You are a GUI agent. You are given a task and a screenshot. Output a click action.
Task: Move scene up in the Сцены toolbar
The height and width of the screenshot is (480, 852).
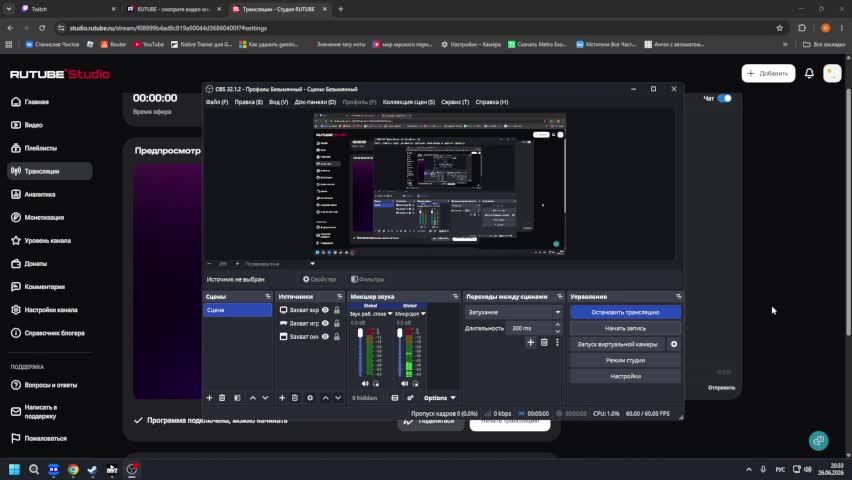pos(253,398)
